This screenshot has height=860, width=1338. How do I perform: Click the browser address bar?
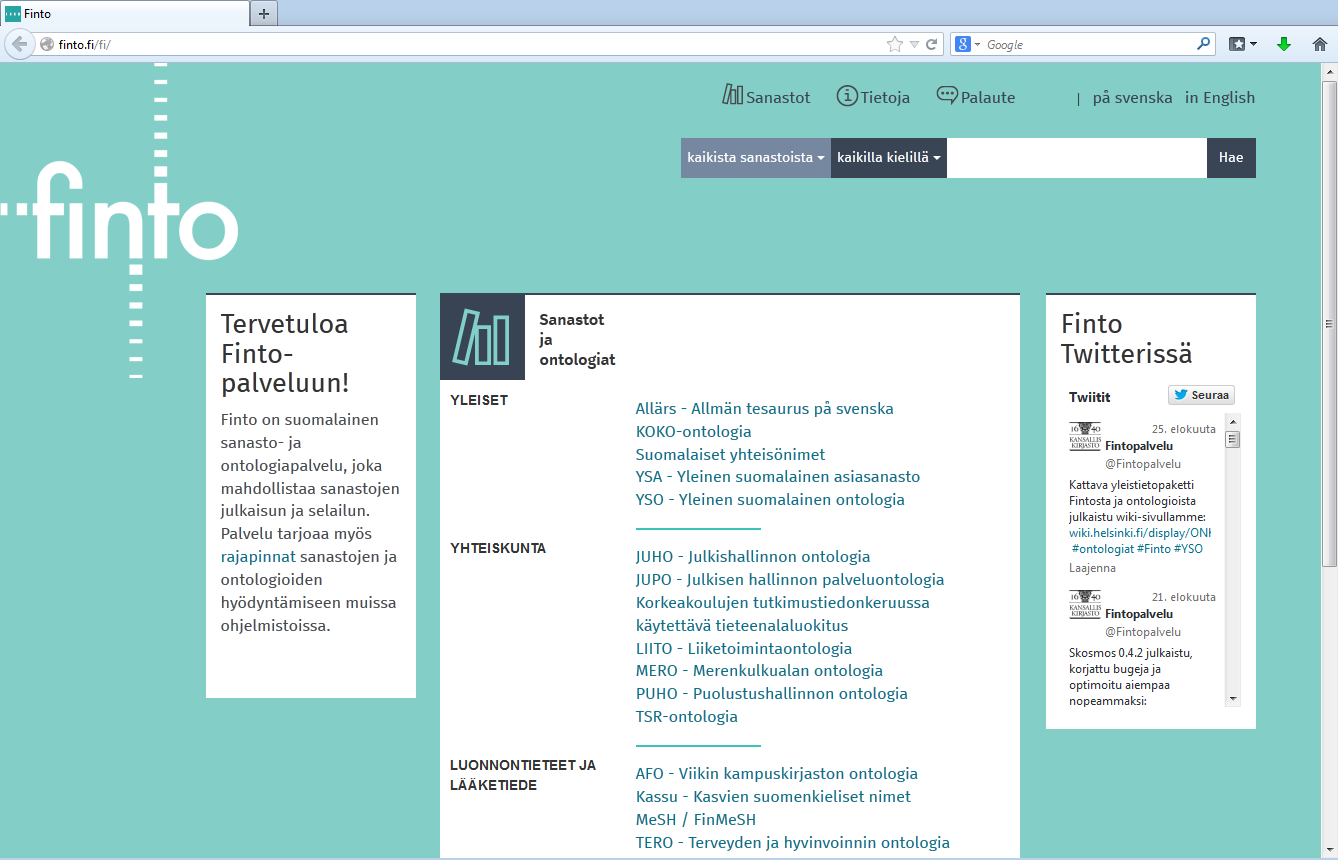pyautogui.click(x=470, y=44)
